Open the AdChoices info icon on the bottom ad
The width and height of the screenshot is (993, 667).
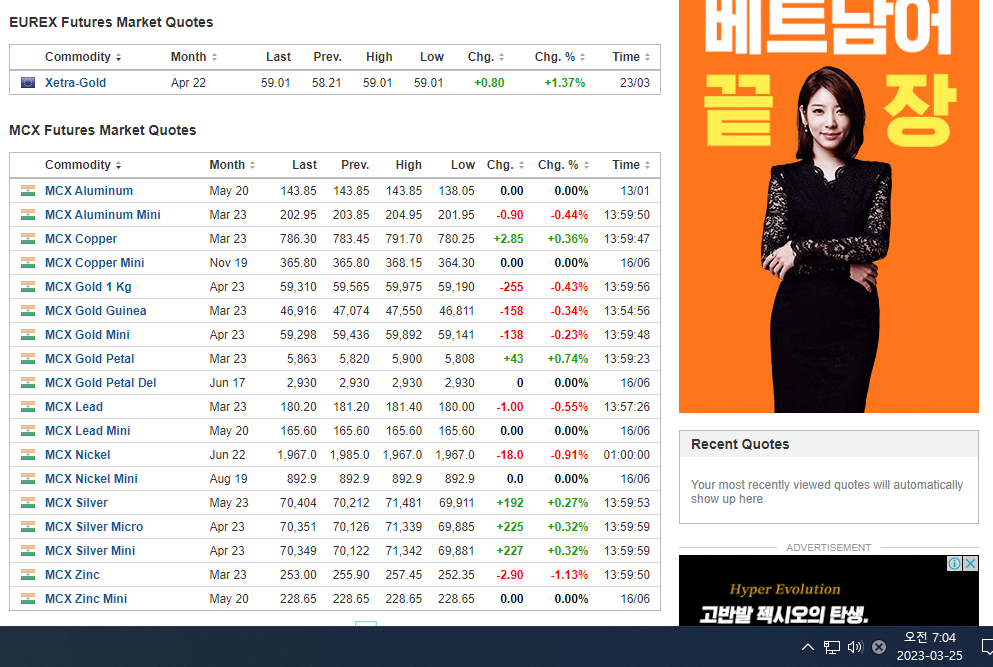coord(954,563)
